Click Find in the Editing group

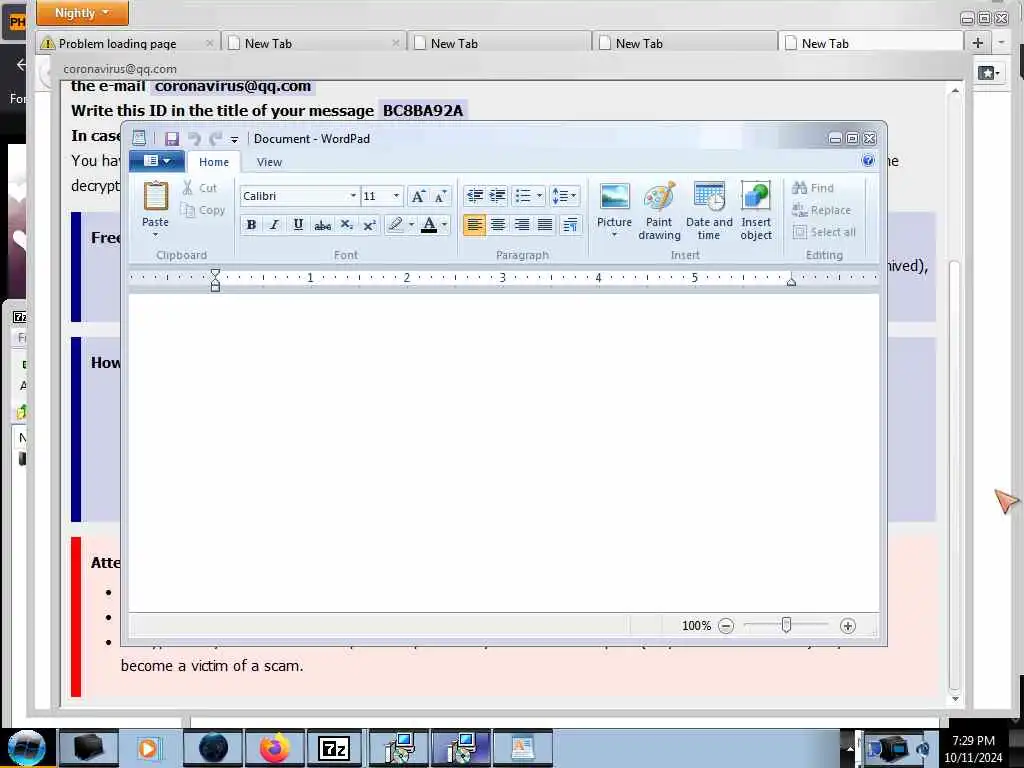click(x=813, y=188)
